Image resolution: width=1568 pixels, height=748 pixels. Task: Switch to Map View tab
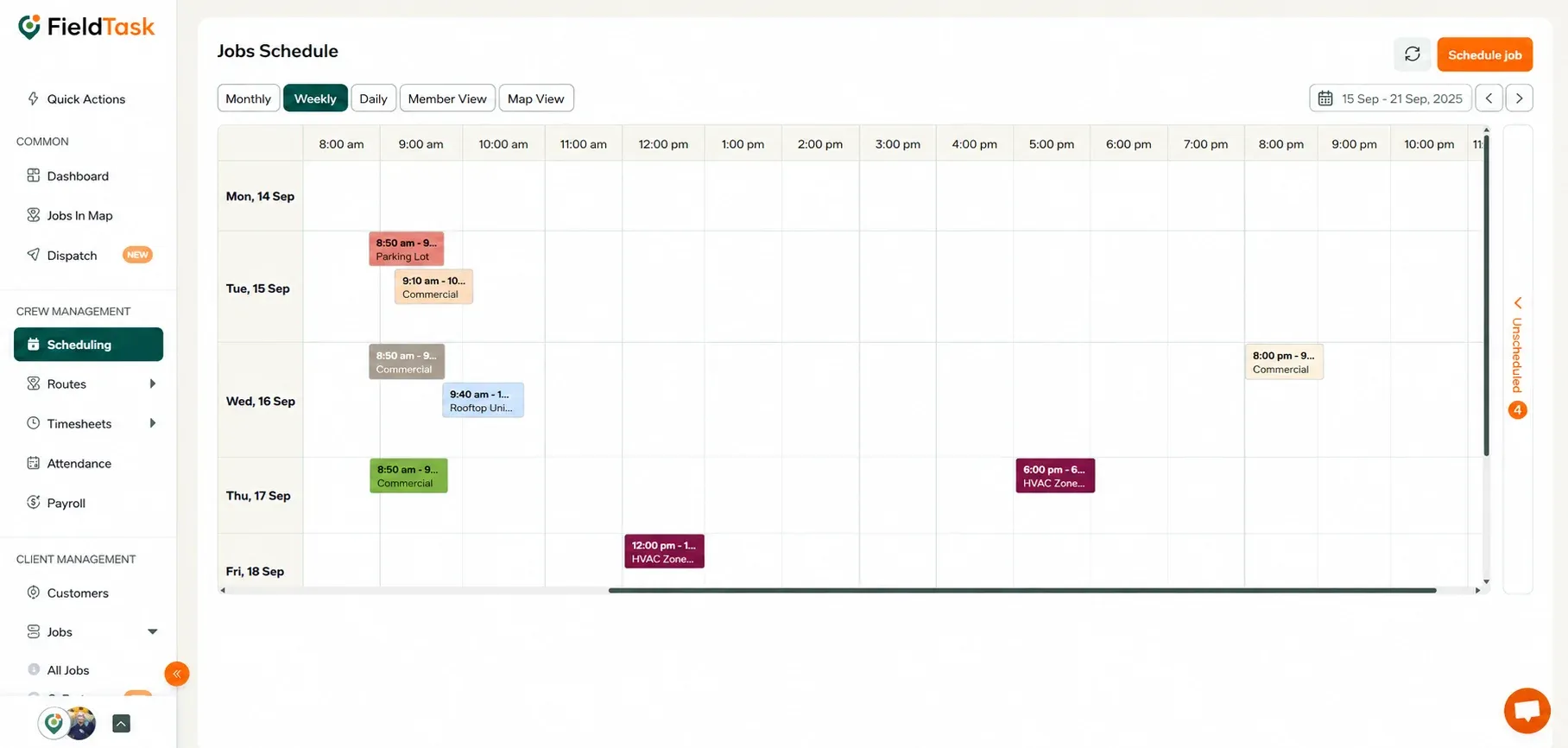point(536,98)
